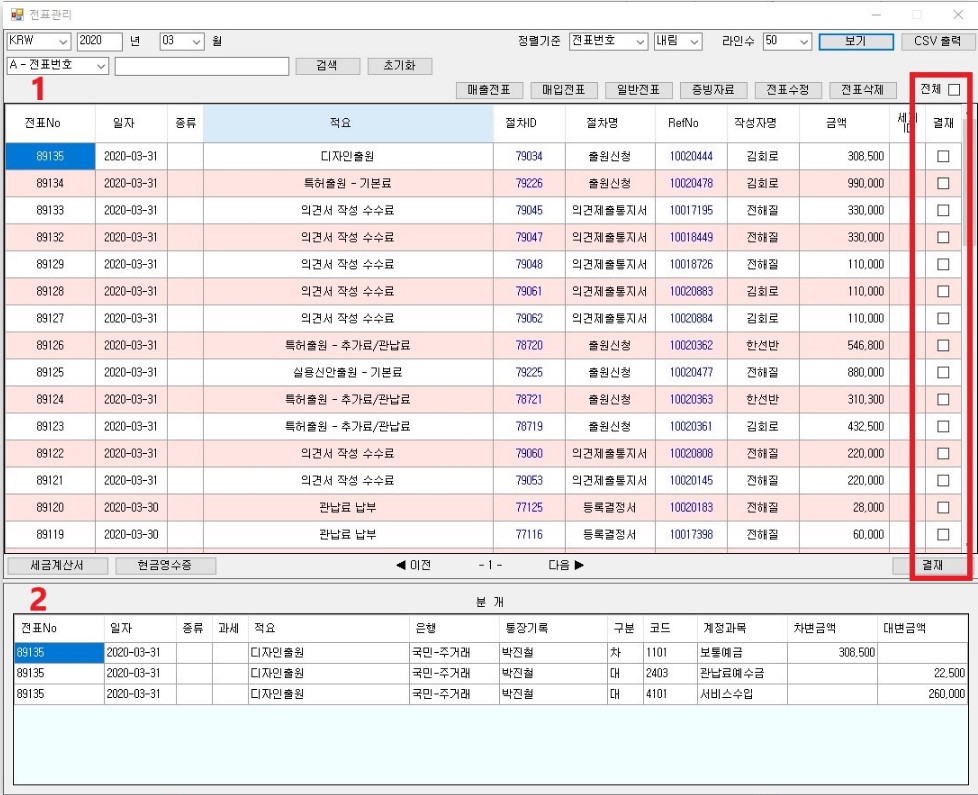This screenshot has height=795, width=978.
Task: Select the 서비스수입 account cell
Action: tap(742, 694)
